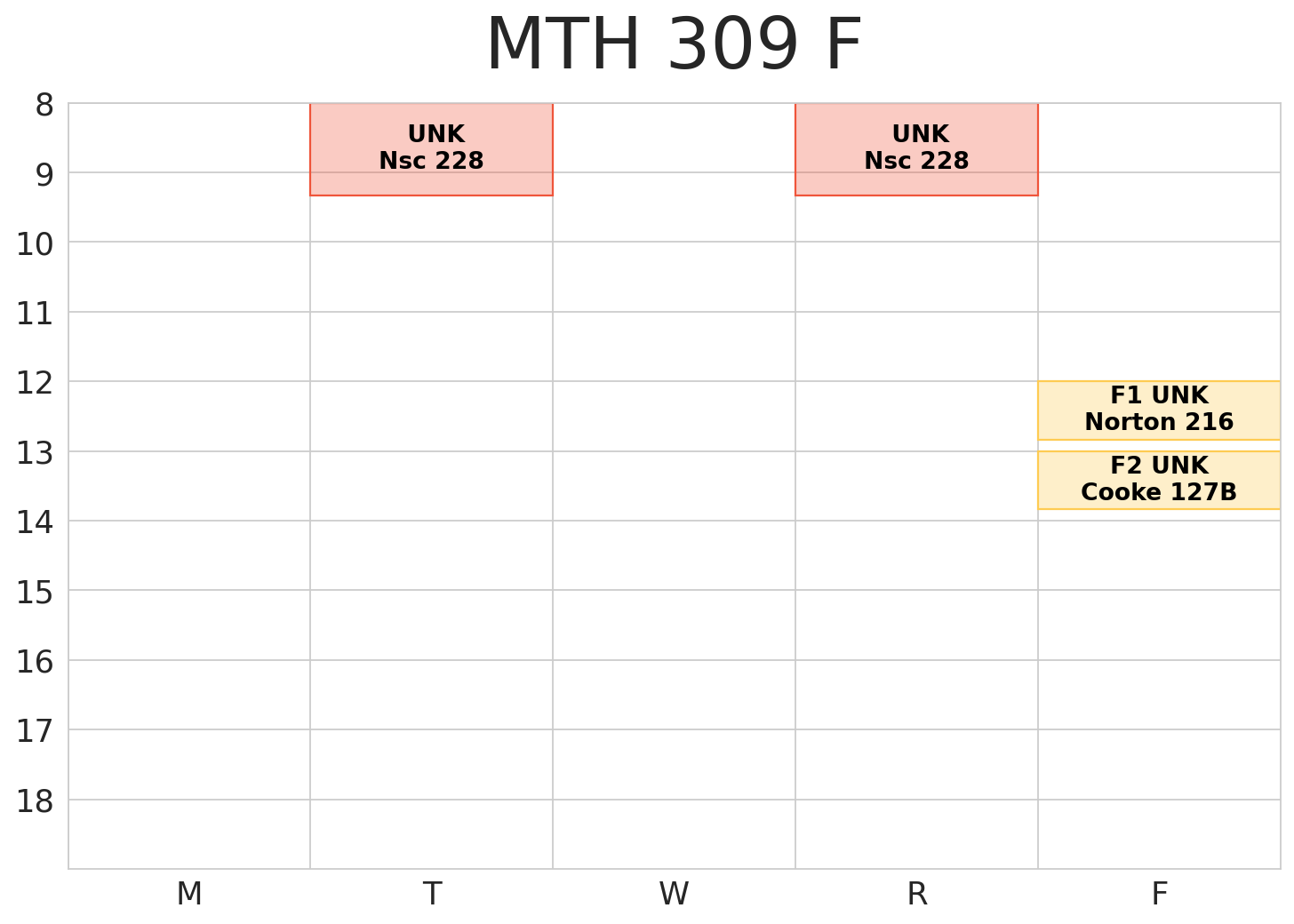The image size is (1294, 924).
Task: Select Tuesday's UNK Nsc 228 class block
Action: point(431,148)
